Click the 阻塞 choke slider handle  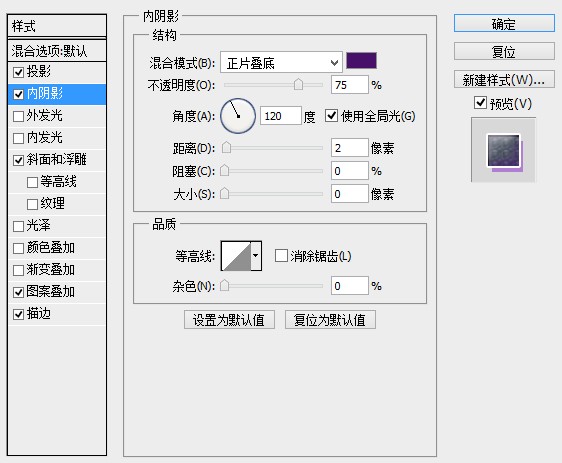(x=224, y=171)
